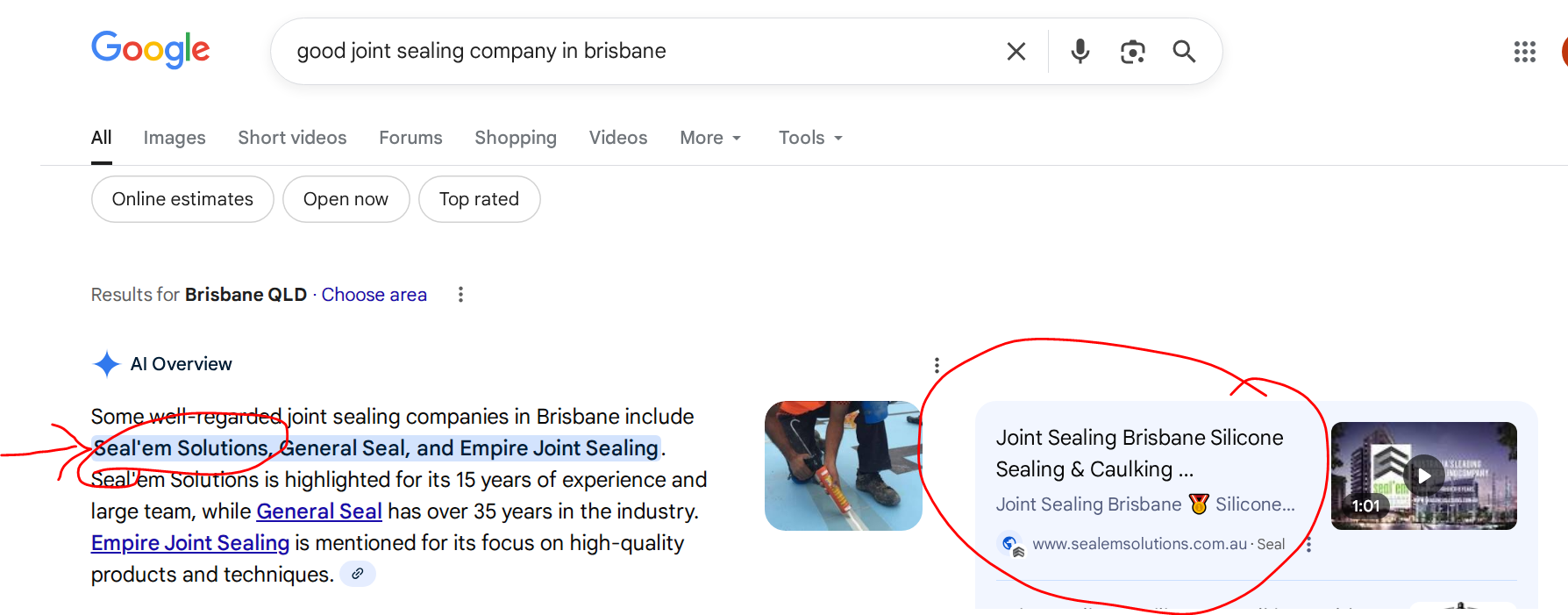1568x615 pixels.
Task: Click the sealemsolutions.com.au site favicon
Action: [x=1009, y=544]
